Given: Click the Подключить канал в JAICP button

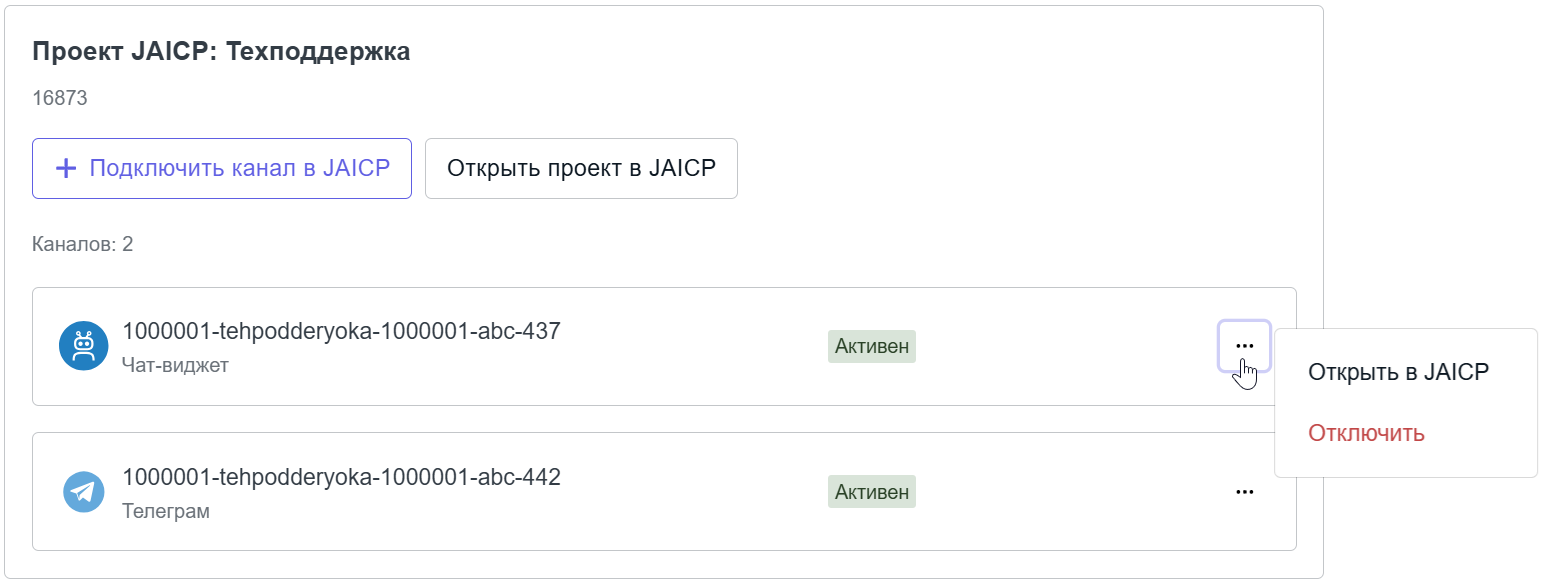Looking at the screenshot, I should pos(222,168).
